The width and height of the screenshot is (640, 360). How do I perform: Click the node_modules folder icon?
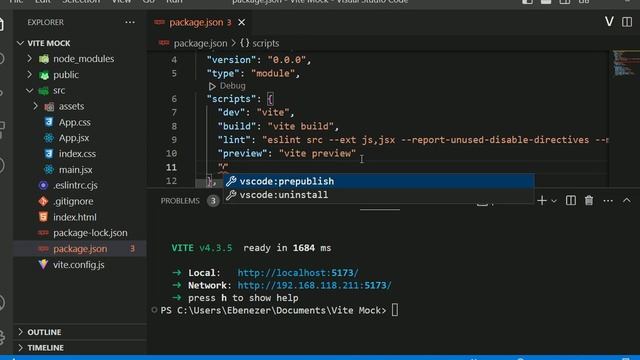44,59
